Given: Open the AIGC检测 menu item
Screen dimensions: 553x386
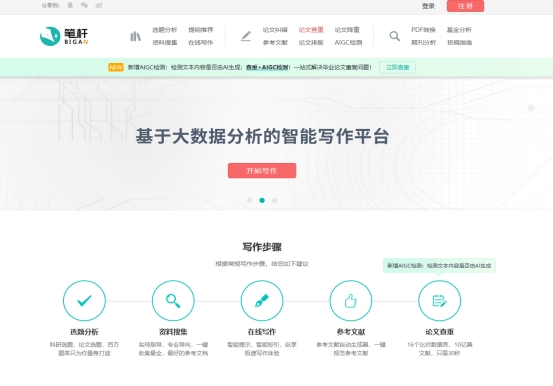Looking at the screenshot, I should [x=348, y=42].
